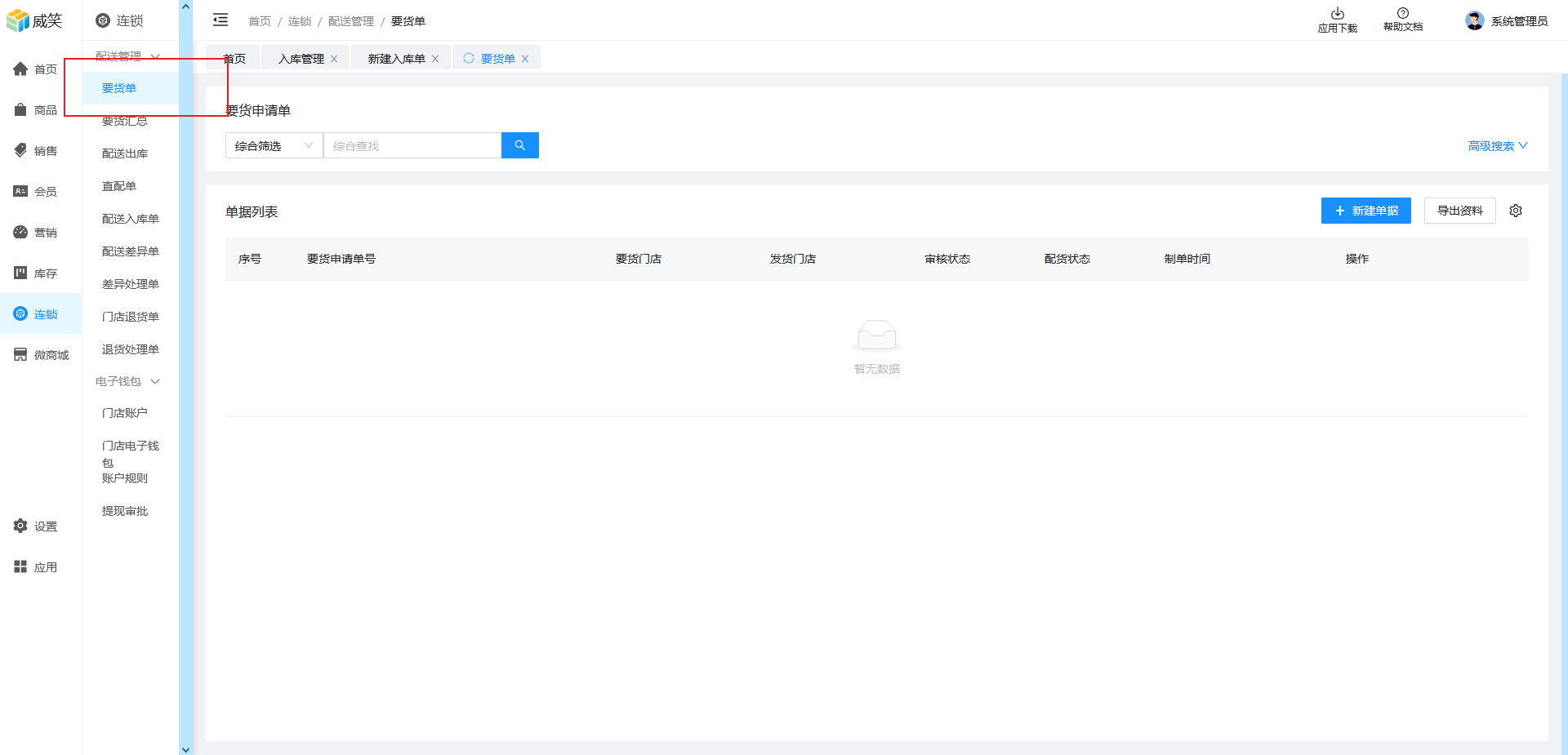Image resolution: width=1568 pixels, height=755 pixels.
Task: Open the 商品 products module icon
Action: [x=20, y=110]
